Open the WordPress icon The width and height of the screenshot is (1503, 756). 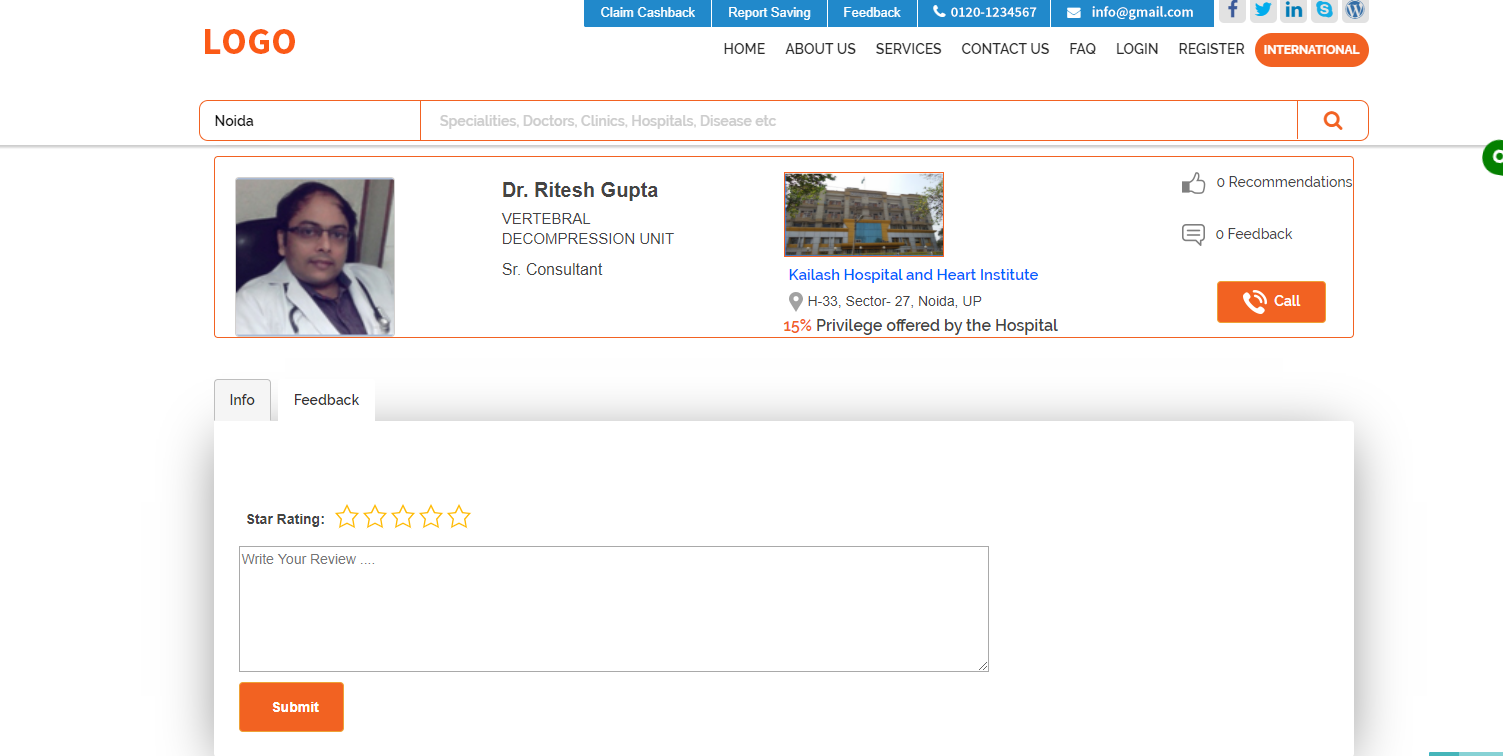[1355, 11]
